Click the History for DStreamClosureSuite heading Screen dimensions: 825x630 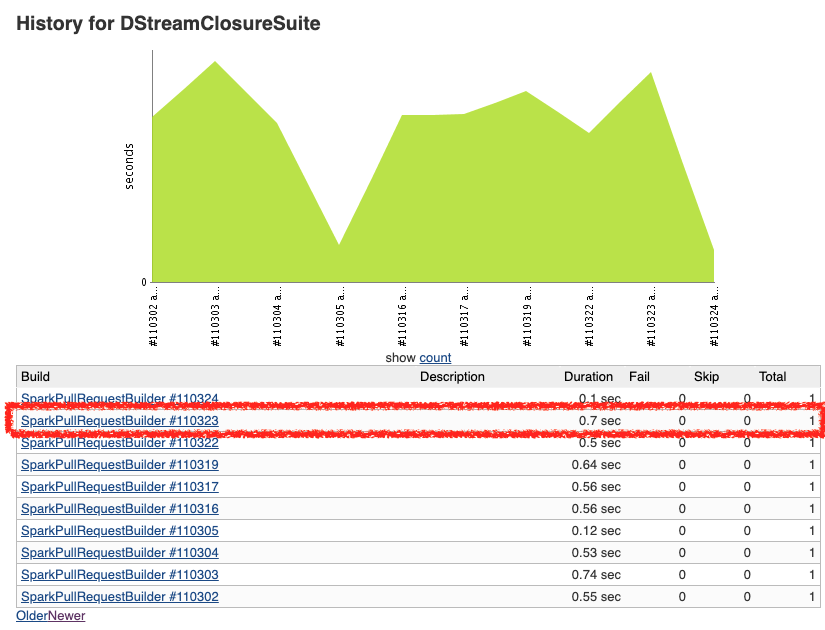point(168,24)
